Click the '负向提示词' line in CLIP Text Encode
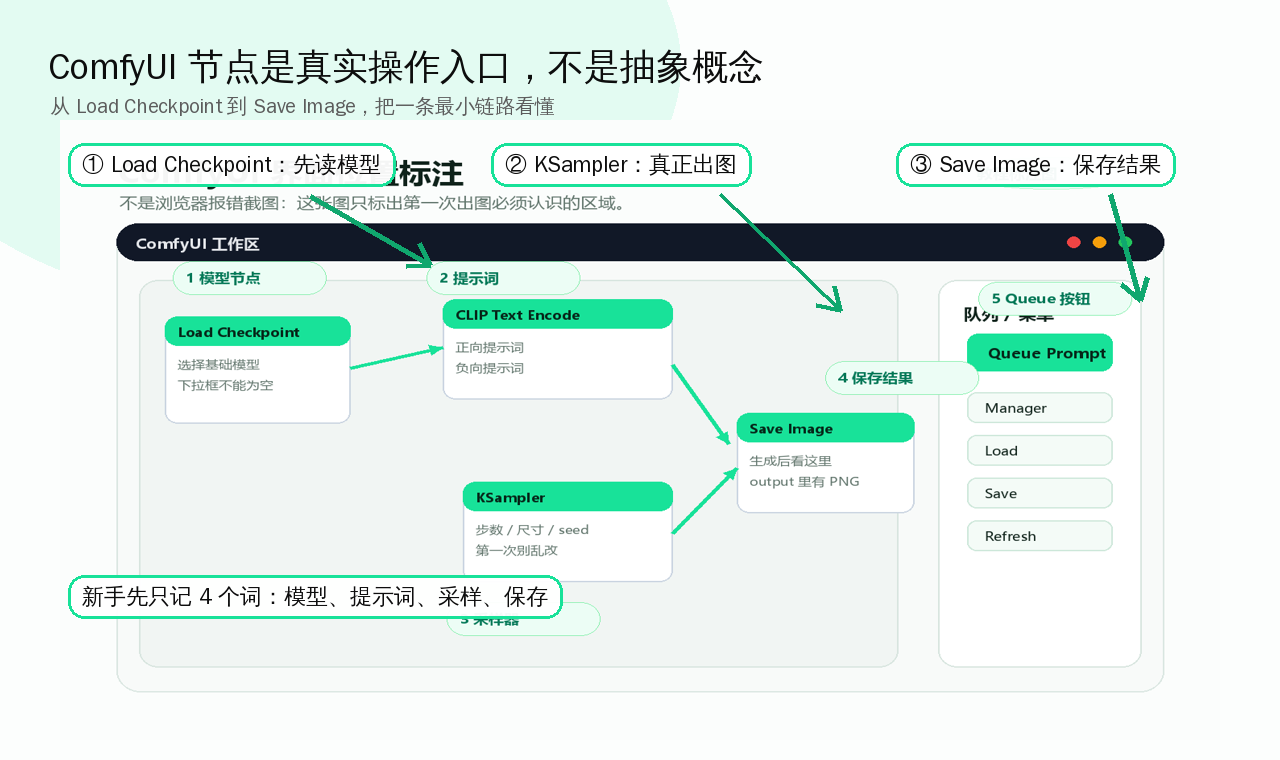Screen dimensions: 1280x760 click(x=490, y=368)
